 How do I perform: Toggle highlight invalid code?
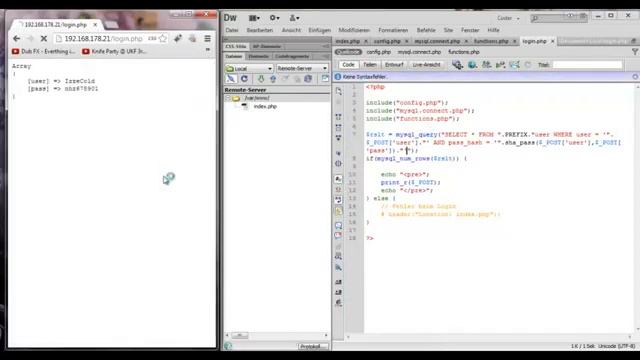(x=338, y=190)
